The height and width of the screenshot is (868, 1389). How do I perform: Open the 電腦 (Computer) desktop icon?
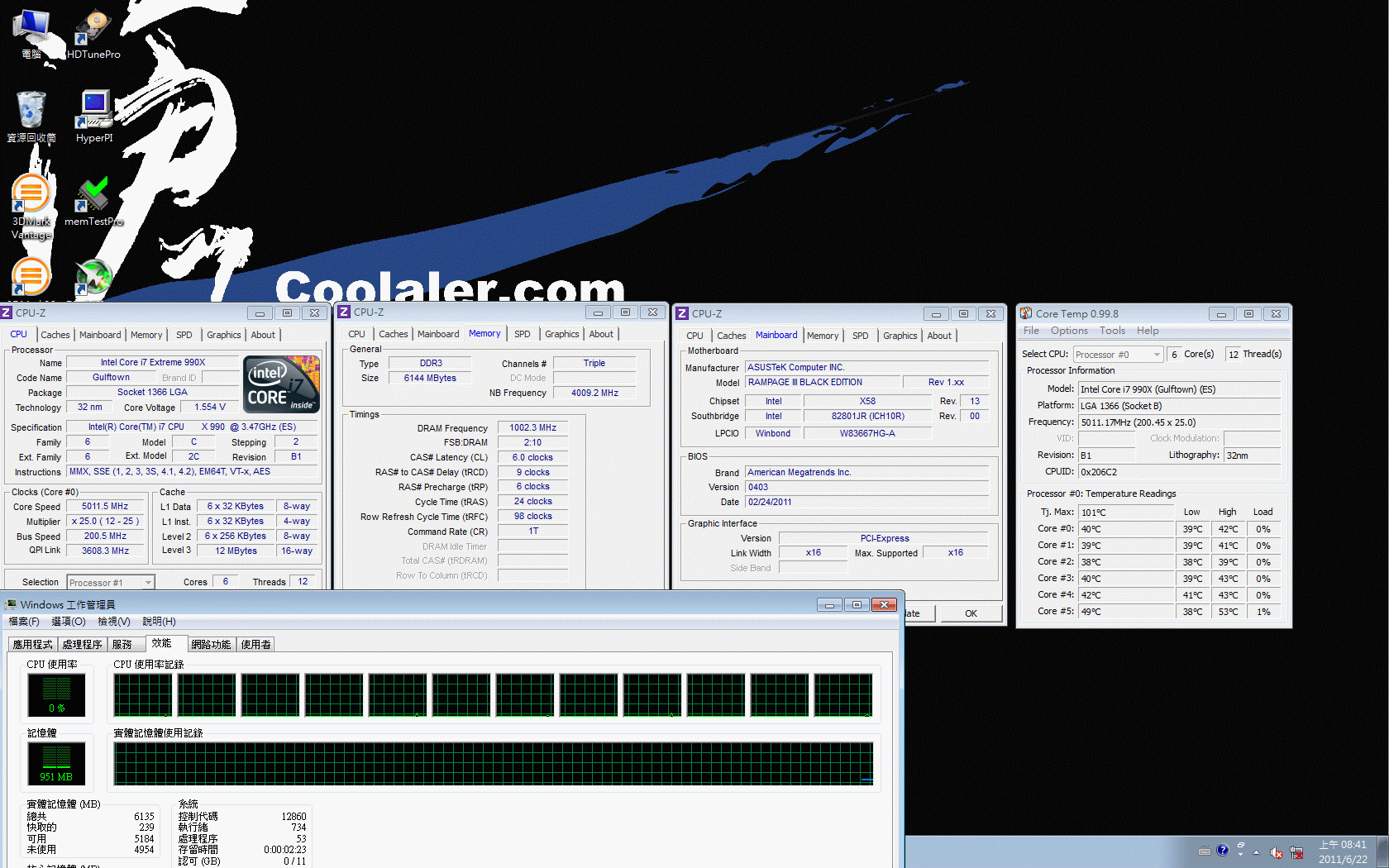pyautogui.click(x=31, y=33)
